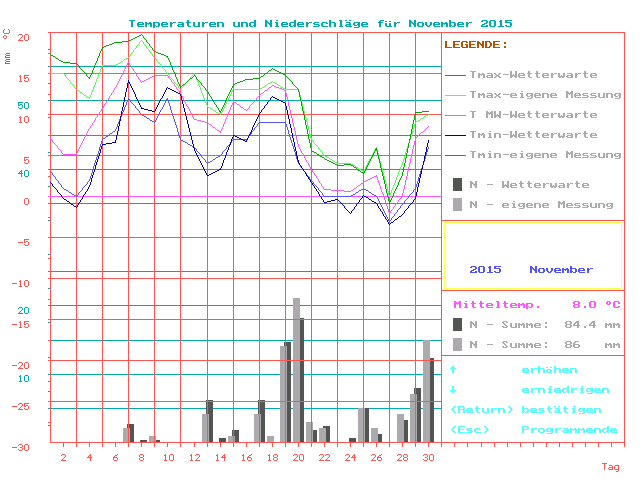The width and height of the screenshot is (640, 480).
Task: Click the year value 2015
Action: click(x=485, y=270)
